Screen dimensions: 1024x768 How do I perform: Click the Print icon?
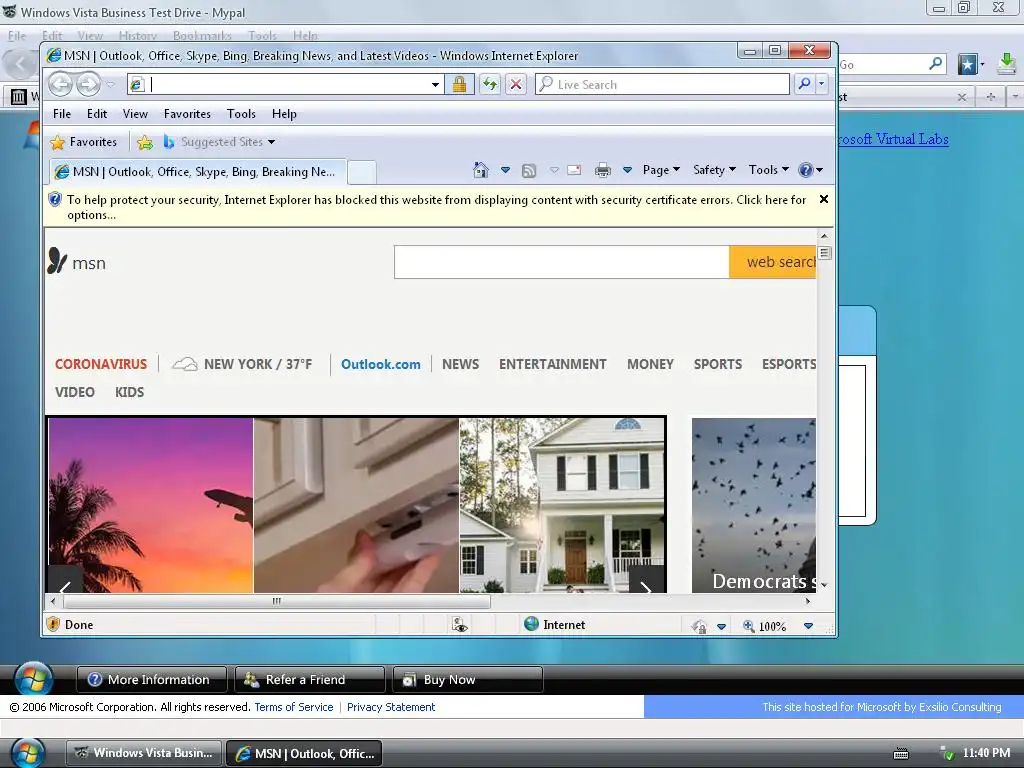click(x=602, y=170)
